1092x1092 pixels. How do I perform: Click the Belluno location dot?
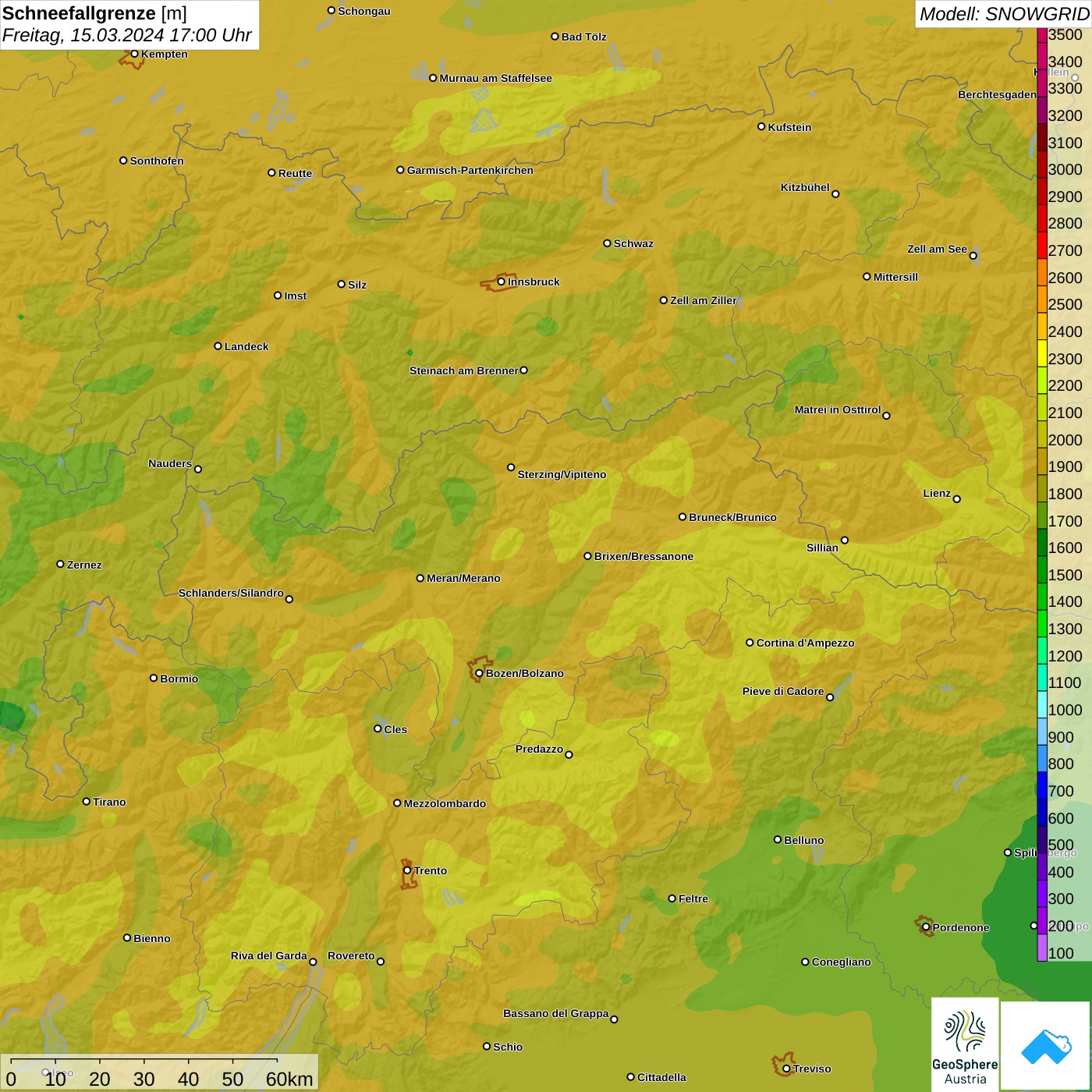(x=777, y=839)
